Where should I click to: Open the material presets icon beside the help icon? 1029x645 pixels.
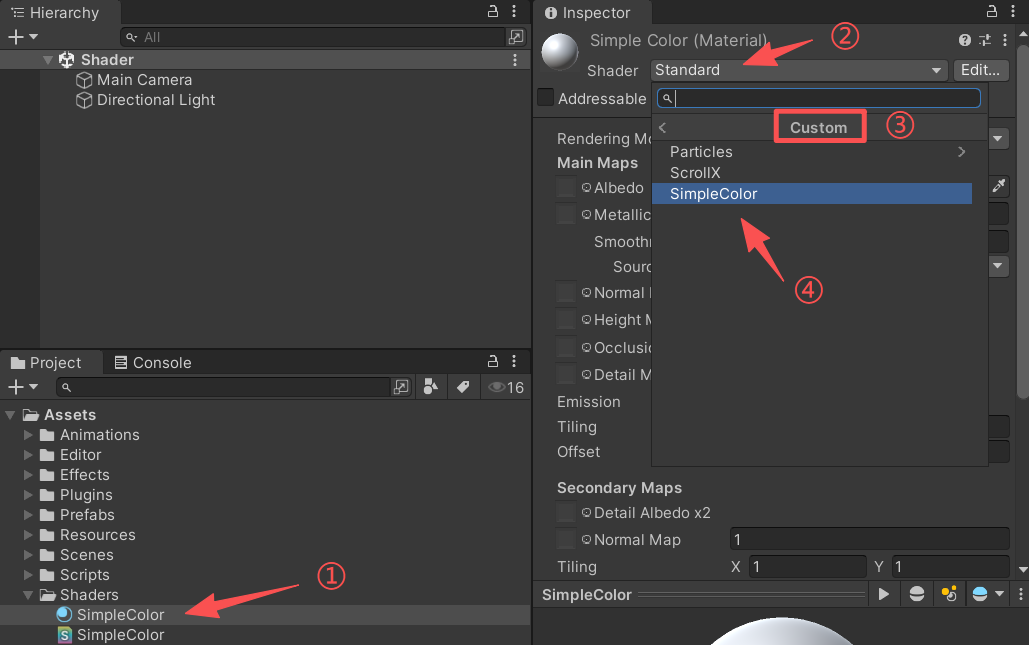tap(985, 40)
